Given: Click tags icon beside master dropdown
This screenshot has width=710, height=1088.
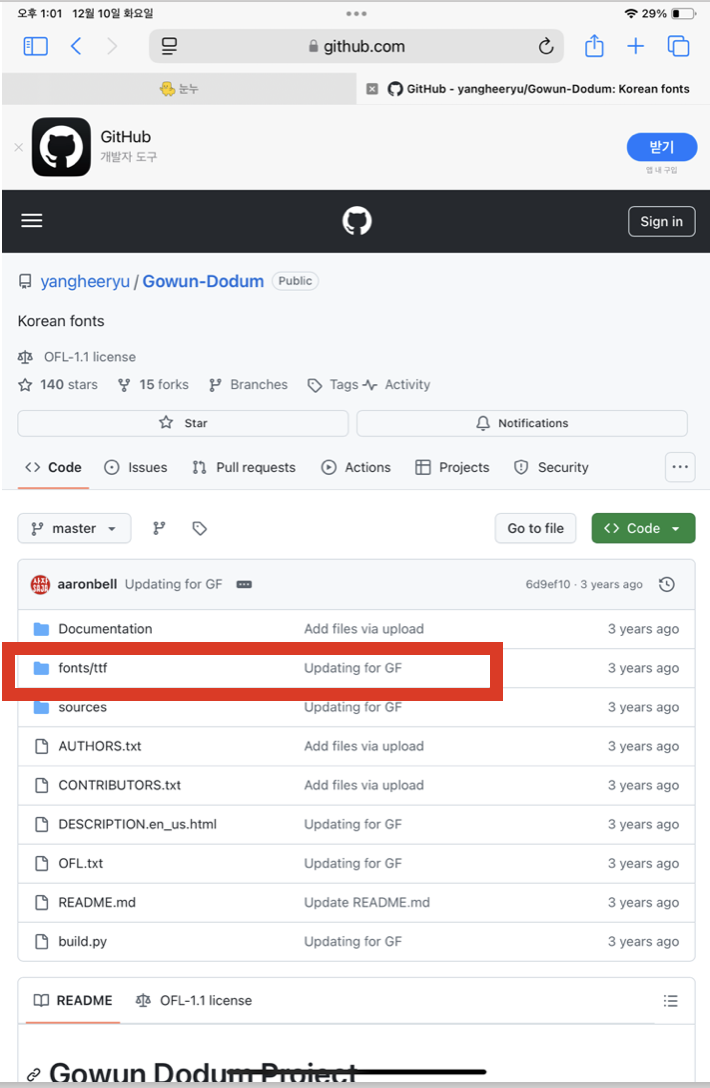Looking at the screenshot, I should pyautogui.click(x=200, y=529).
